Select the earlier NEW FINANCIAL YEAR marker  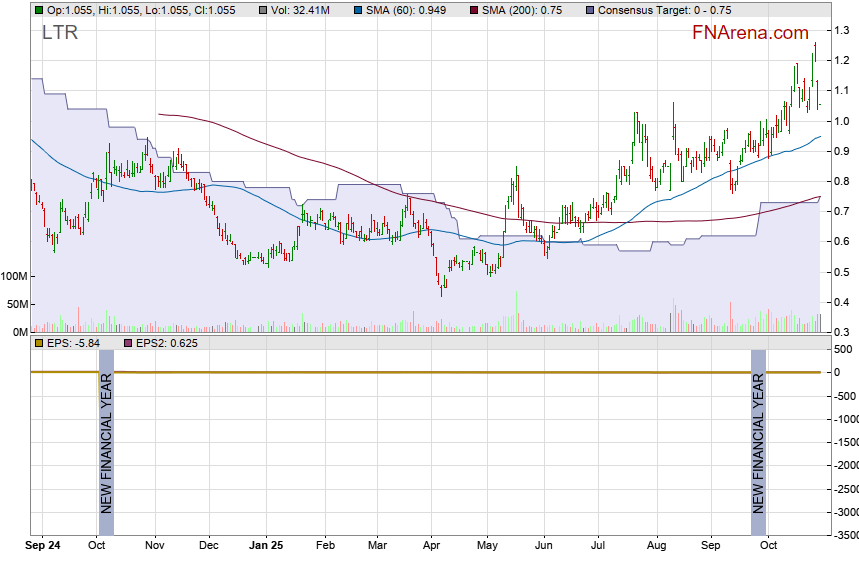[x=106, y=430]
